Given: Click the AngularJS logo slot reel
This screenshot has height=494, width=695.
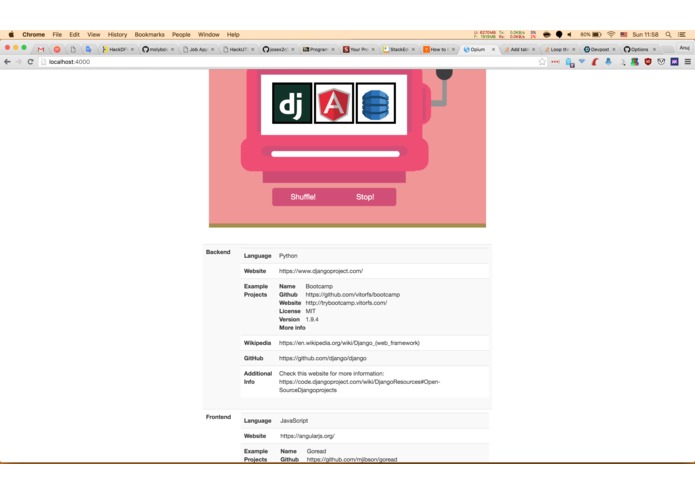Looking at the screenshot, I should click(334, 103).
